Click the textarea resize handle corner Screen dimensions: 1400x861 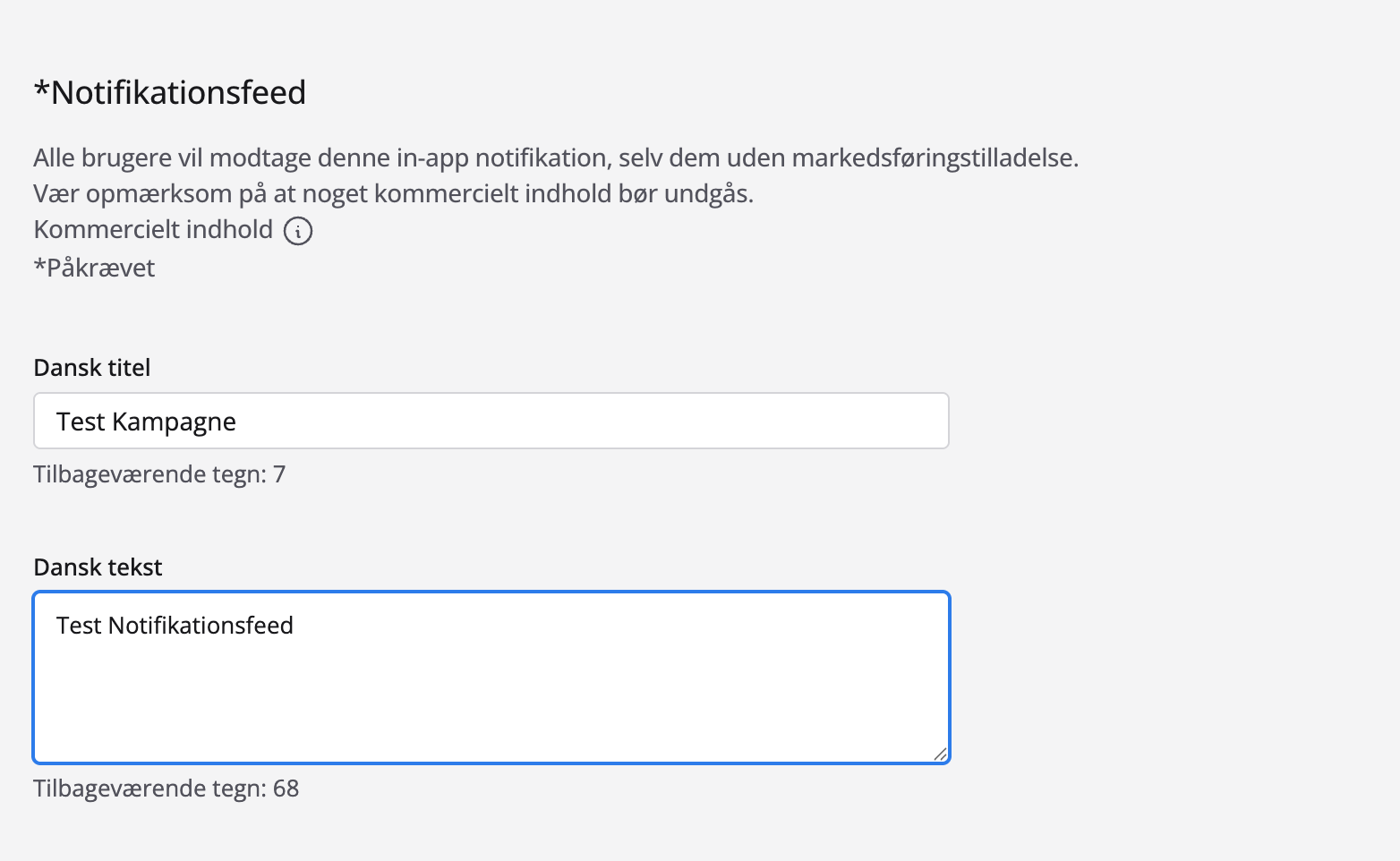click(940, 754)
